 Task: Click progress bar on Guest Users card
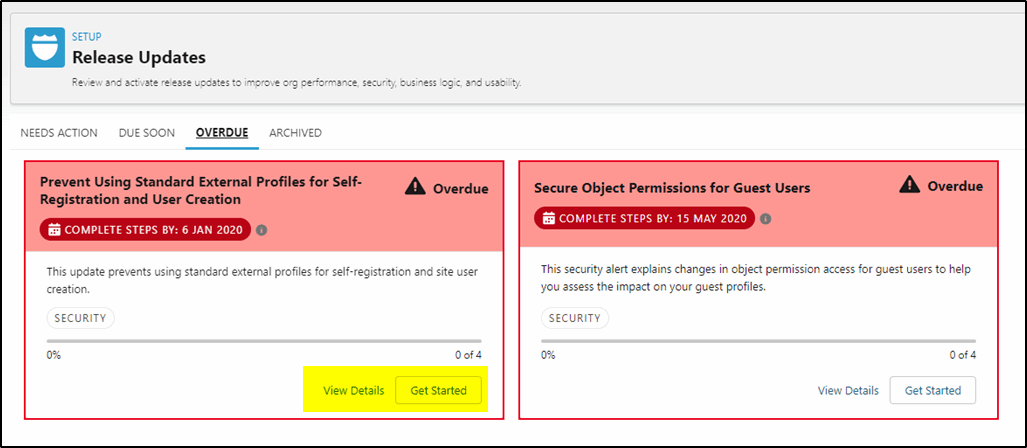pos(758,341)
